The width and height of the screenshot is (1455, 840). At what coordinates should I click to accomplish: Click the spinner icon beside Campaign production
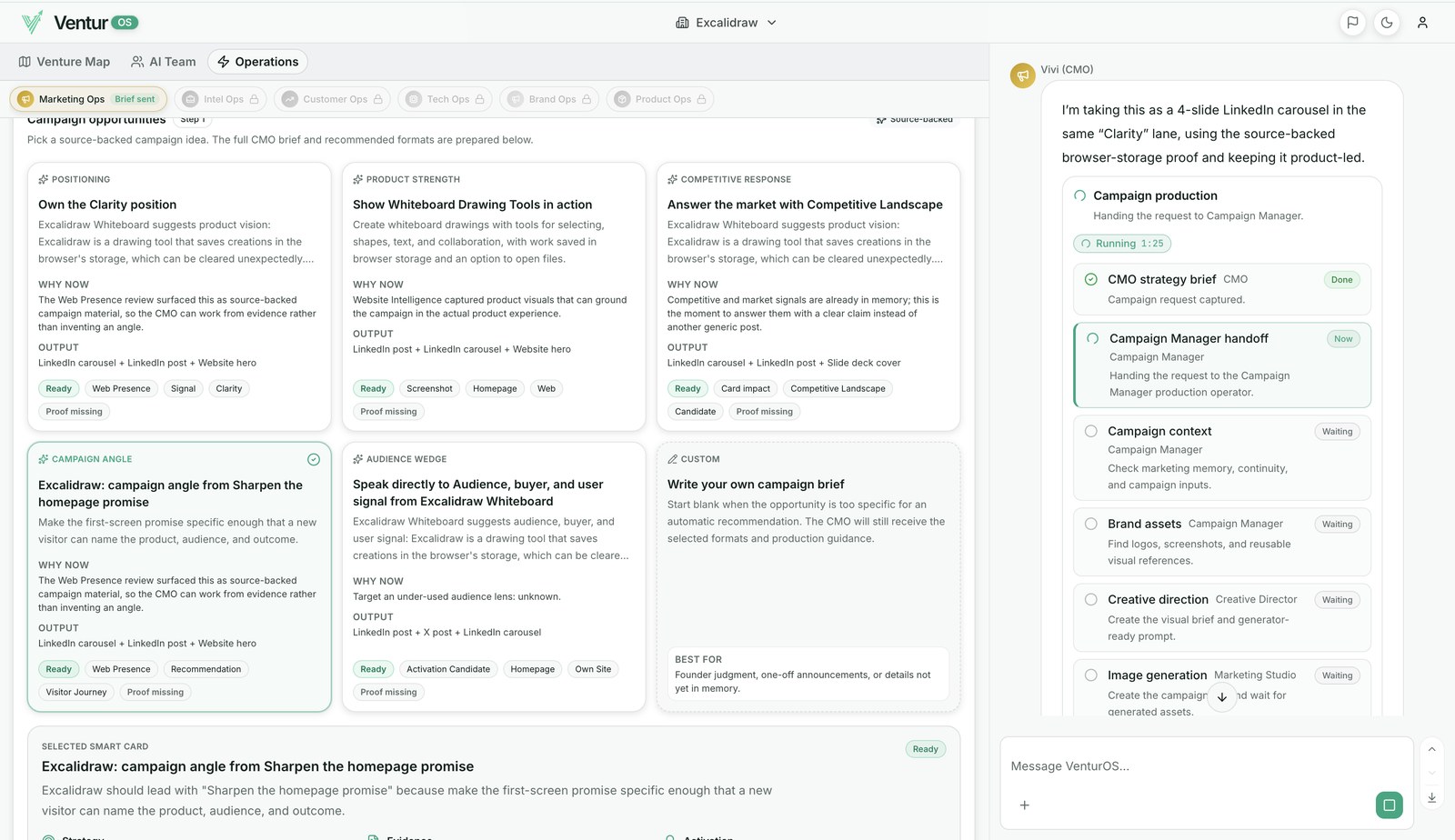[x=1080, y=195]
